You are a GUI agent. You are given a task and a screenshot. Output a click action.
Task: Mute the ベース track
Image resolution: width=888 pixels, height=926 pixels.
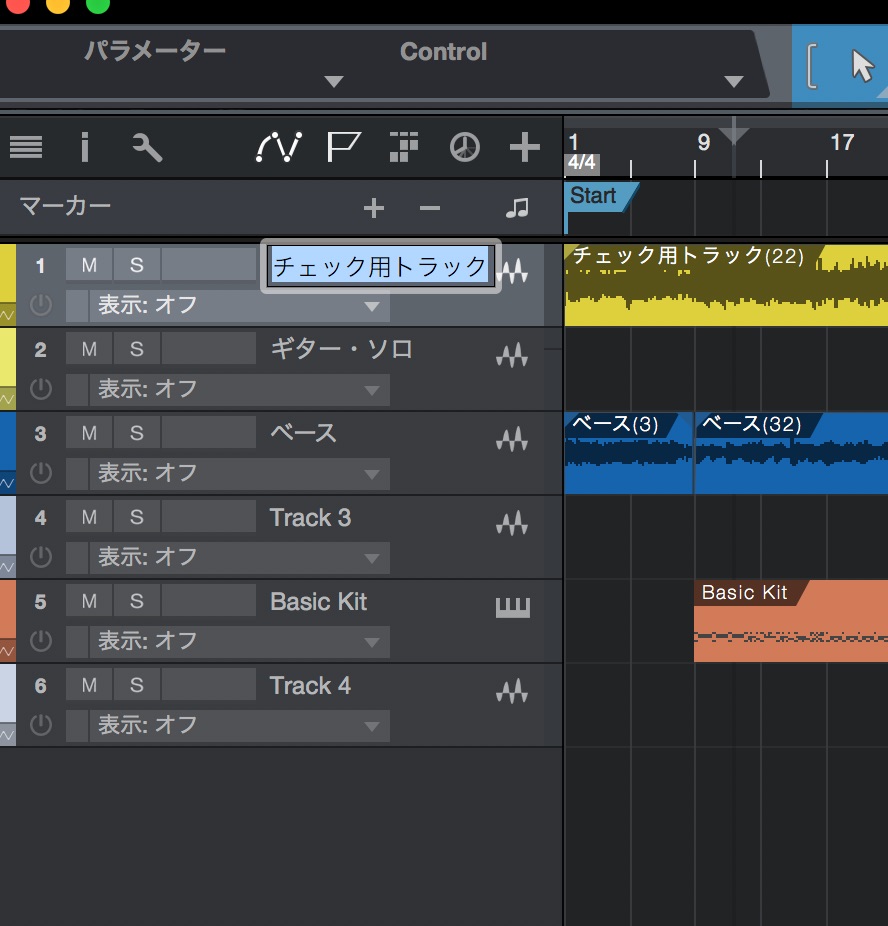coord(89,433)
